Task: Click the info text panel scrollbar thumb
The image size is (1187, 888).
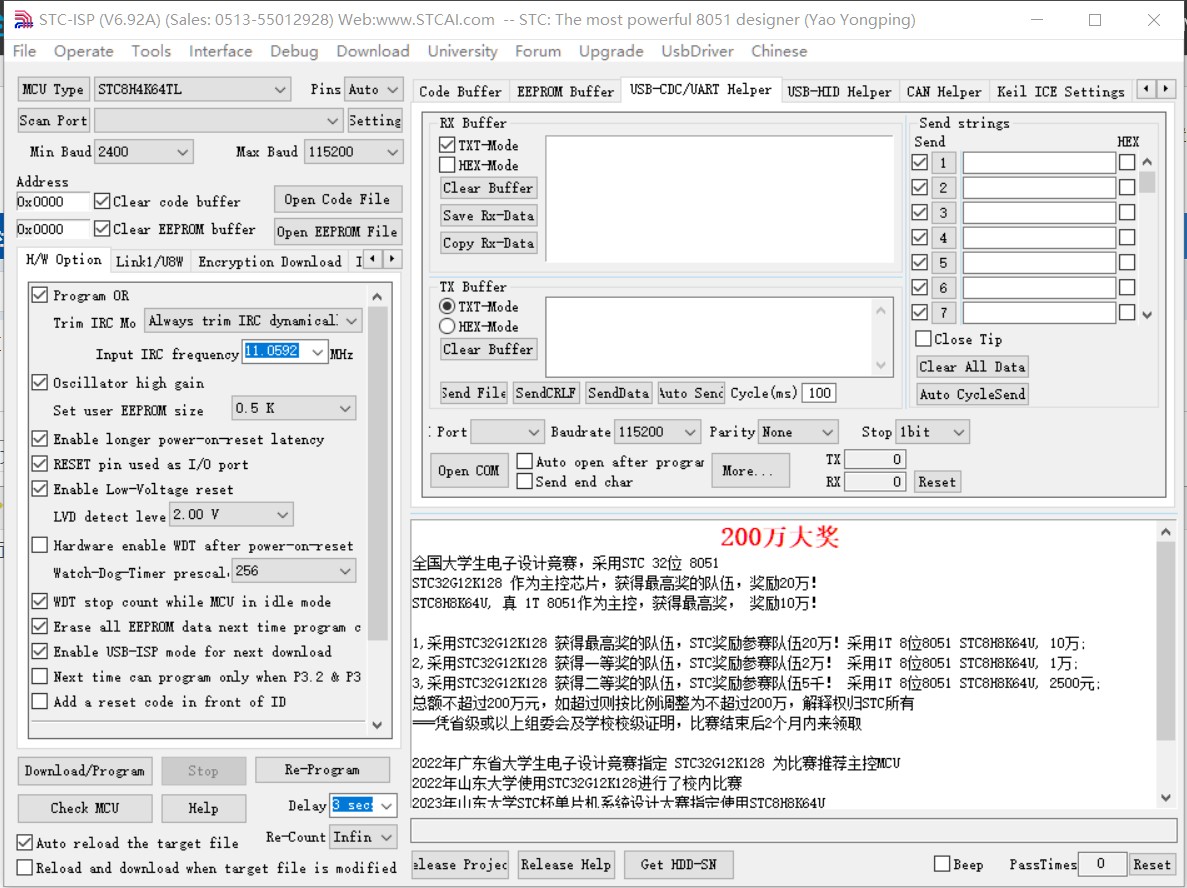Action: click(1166, 640)
